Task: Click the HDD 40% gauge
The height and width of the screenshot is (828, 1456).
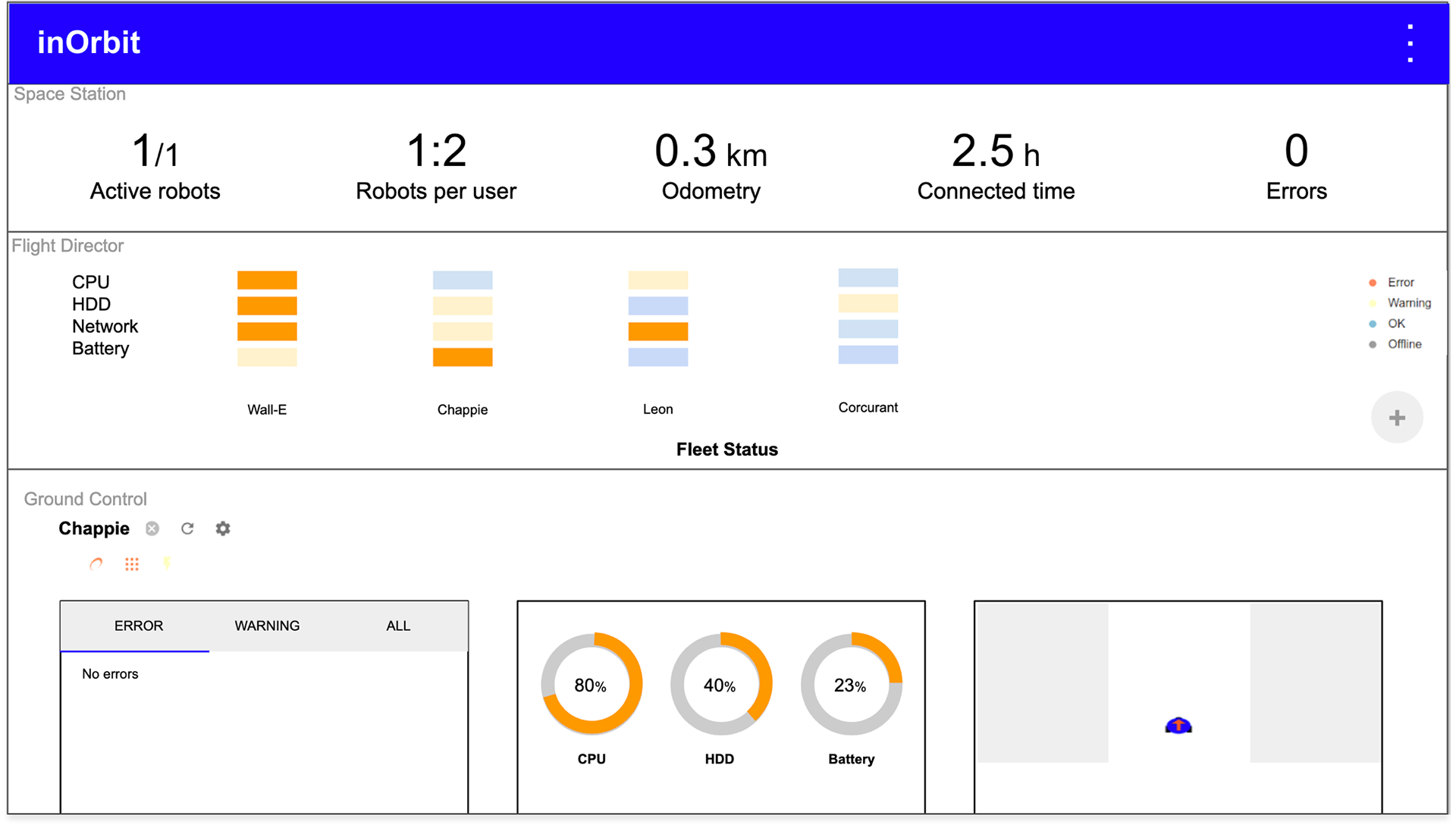Action: (x=720, y=684)
